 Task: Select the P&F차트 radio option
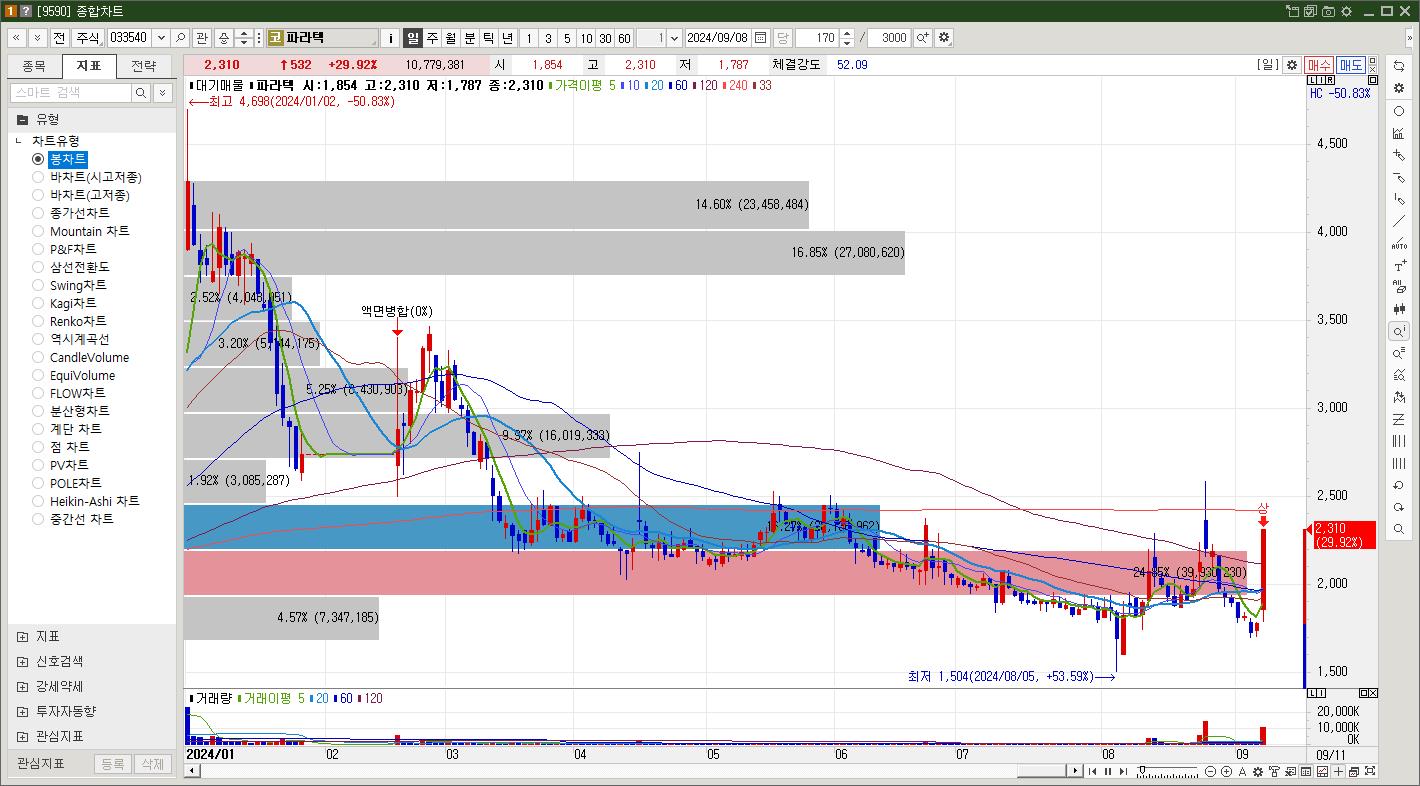39,249
